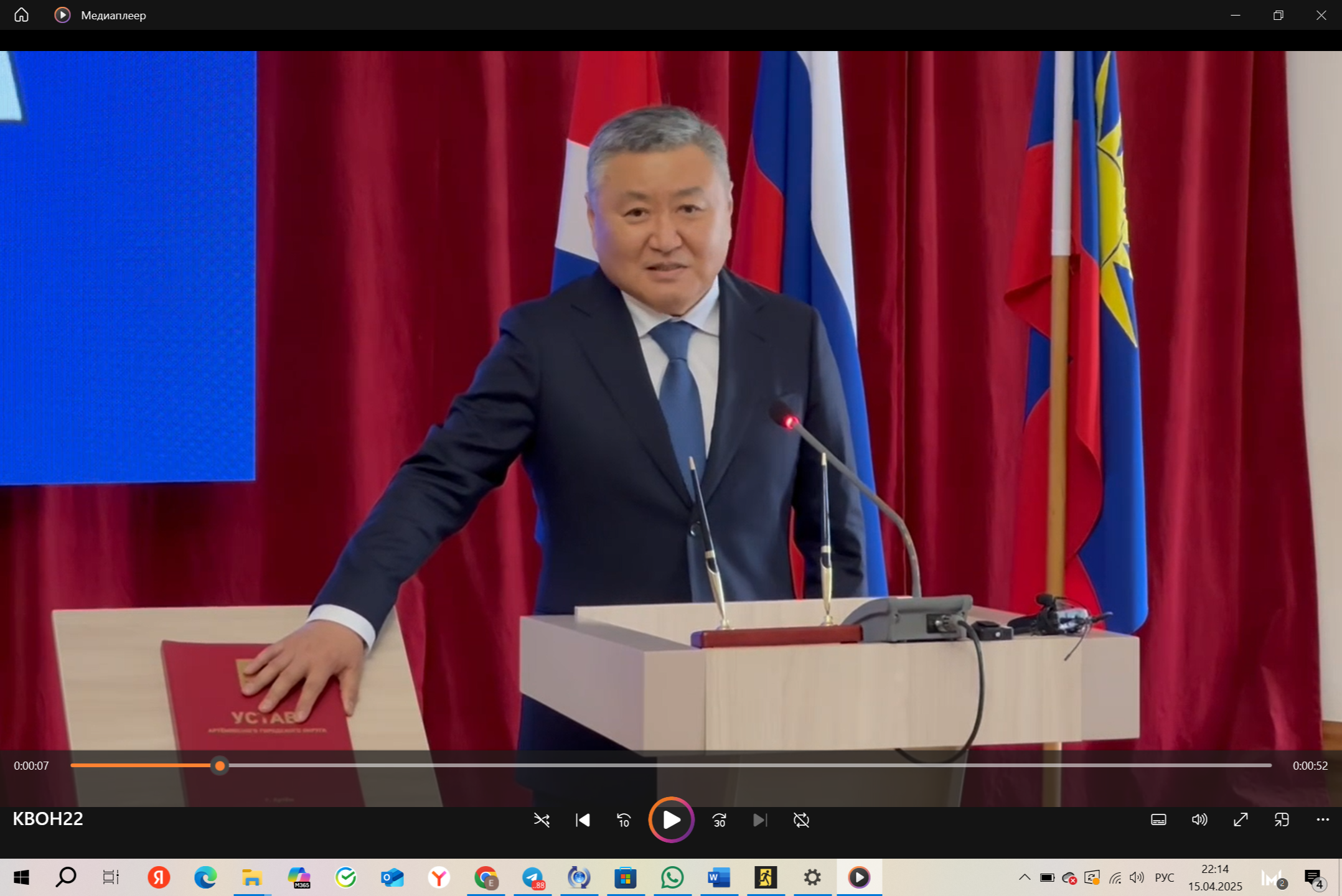Viewport: 1342px width, 896px height.
Task: Open Telegram from the taskbar
Action: (x=533, y=877)
